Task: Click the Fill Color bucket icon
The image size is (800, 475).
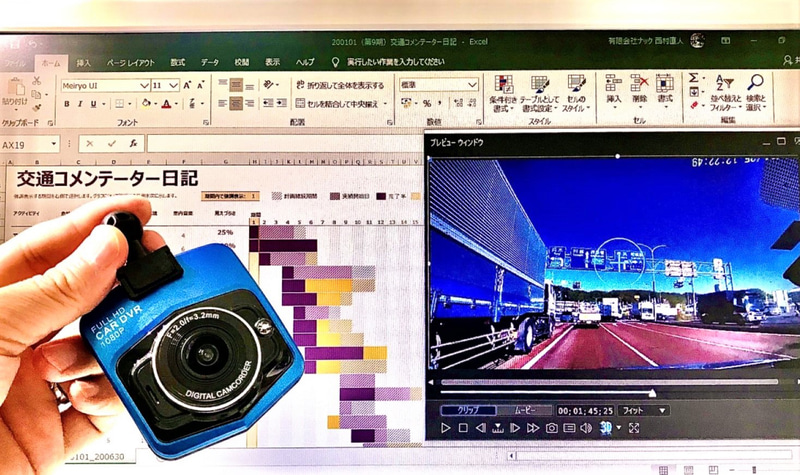Action: (x=146, y=104)
